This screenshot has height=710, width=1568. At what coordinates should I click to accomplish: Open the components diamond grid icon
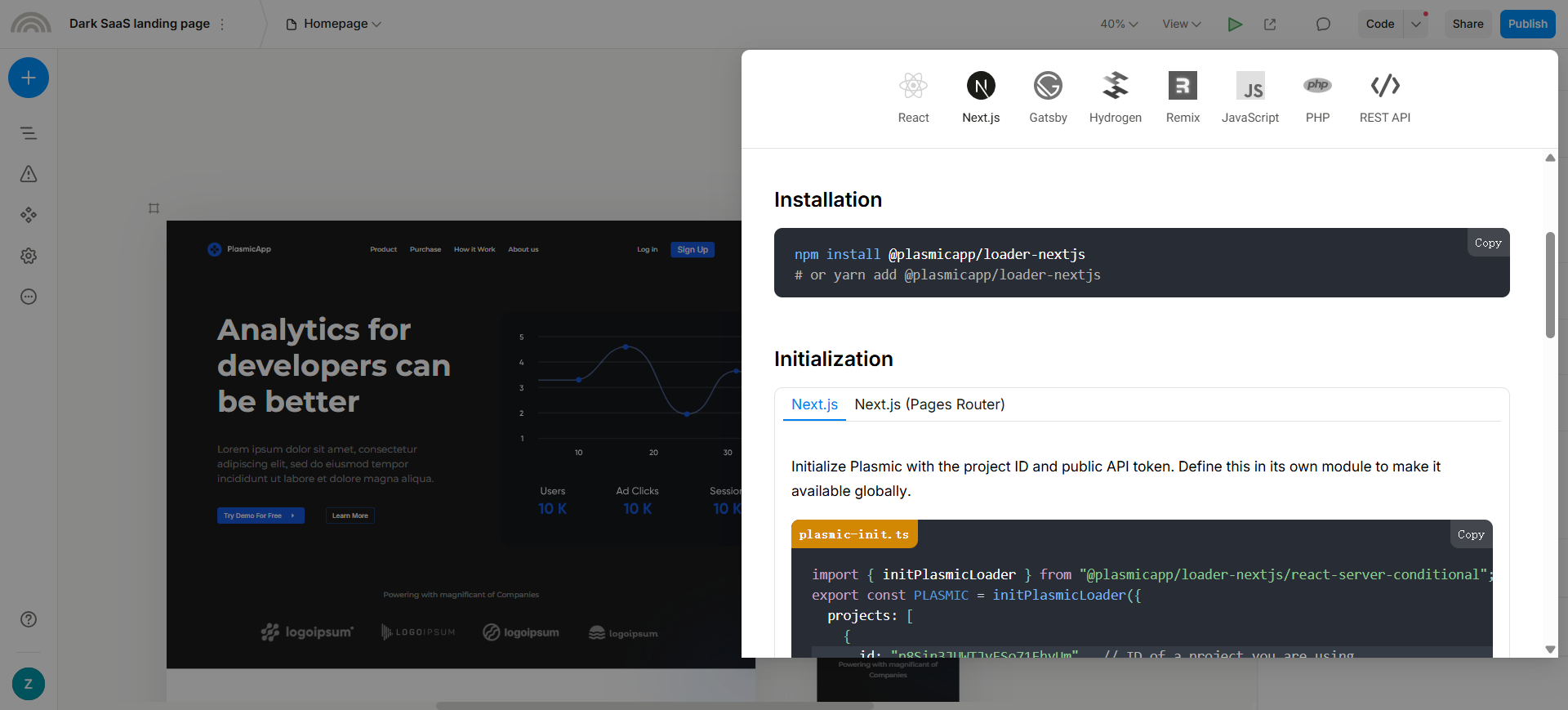coord(29,215)
